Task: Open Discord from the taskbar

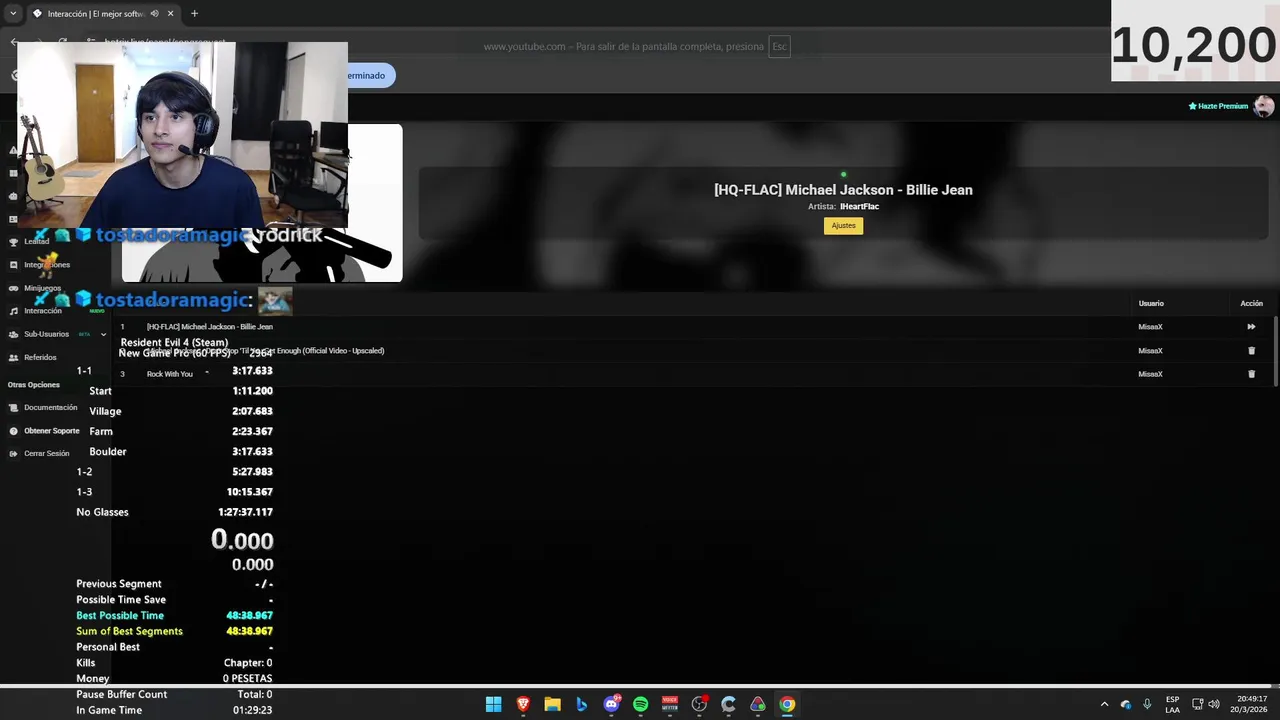Action: [x=611, y=704]
